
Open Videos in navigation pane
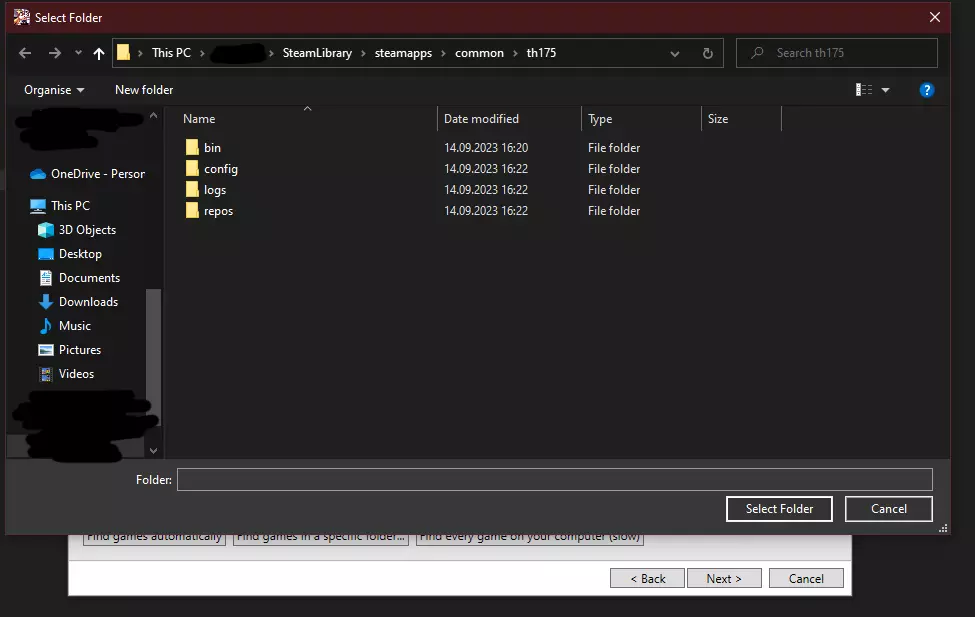[x=66, y=374]
